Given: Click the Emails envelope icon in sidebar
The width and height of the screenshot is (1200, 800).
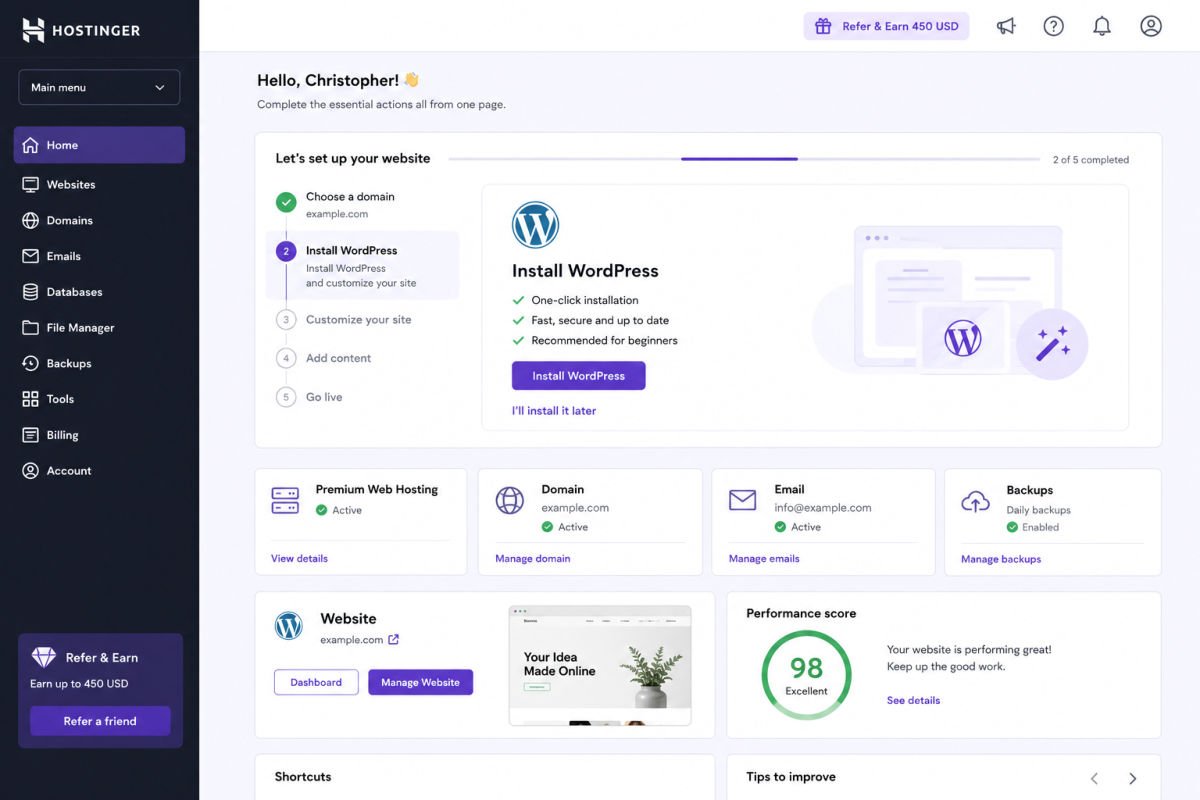Looking at the screenshot, I should [x=30, y=256].
